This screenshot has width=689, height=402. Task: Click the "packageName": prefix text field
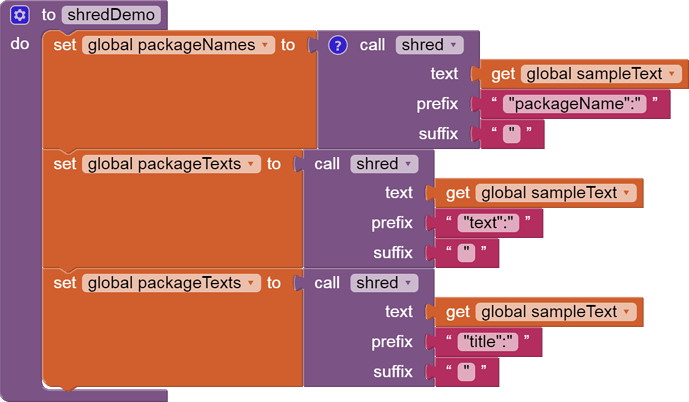pos(574,104)
